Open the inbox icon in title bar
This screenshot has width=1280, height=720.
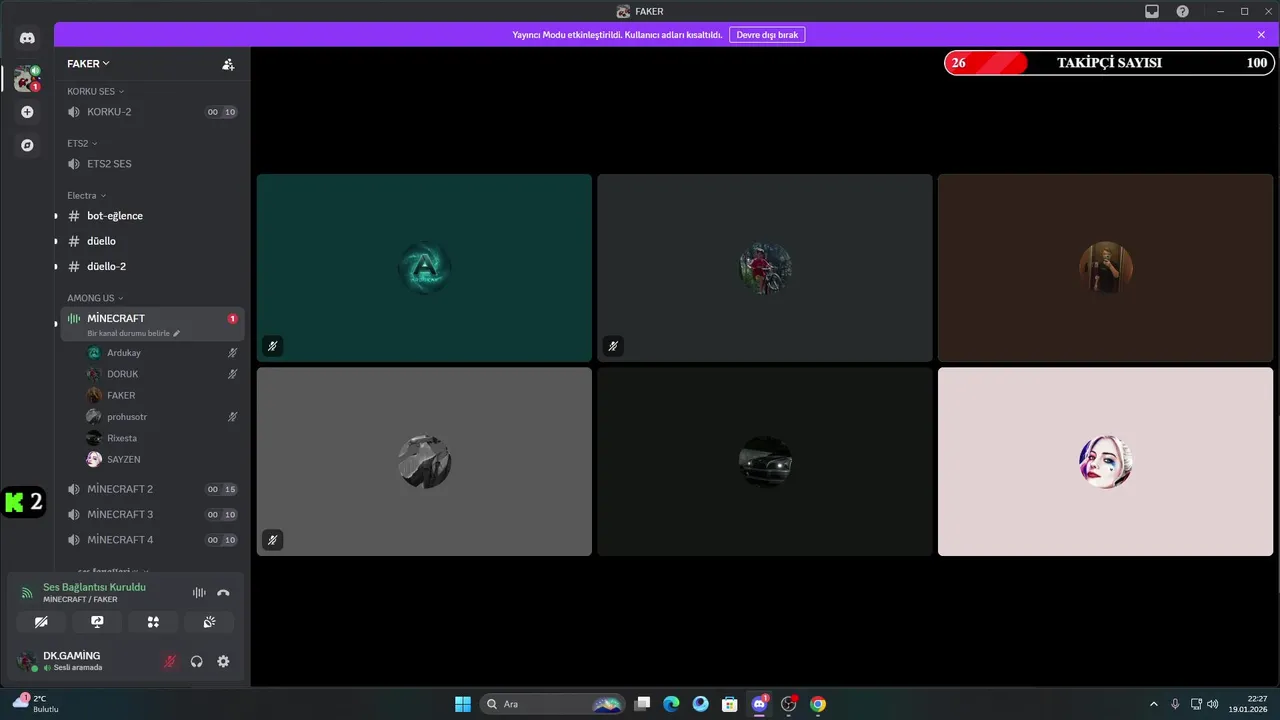[x=1152, y=11]
